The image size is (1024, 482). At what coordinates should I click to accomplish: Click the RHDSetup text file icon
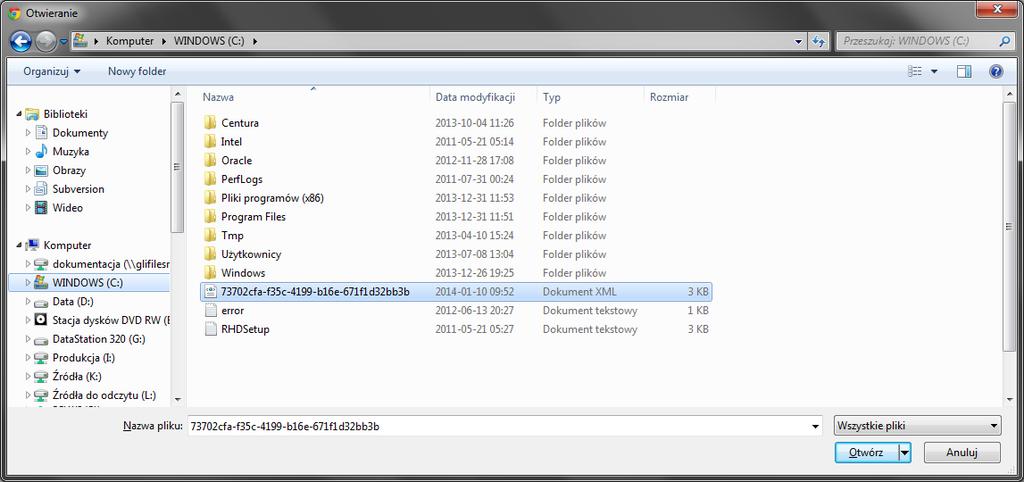210,329
